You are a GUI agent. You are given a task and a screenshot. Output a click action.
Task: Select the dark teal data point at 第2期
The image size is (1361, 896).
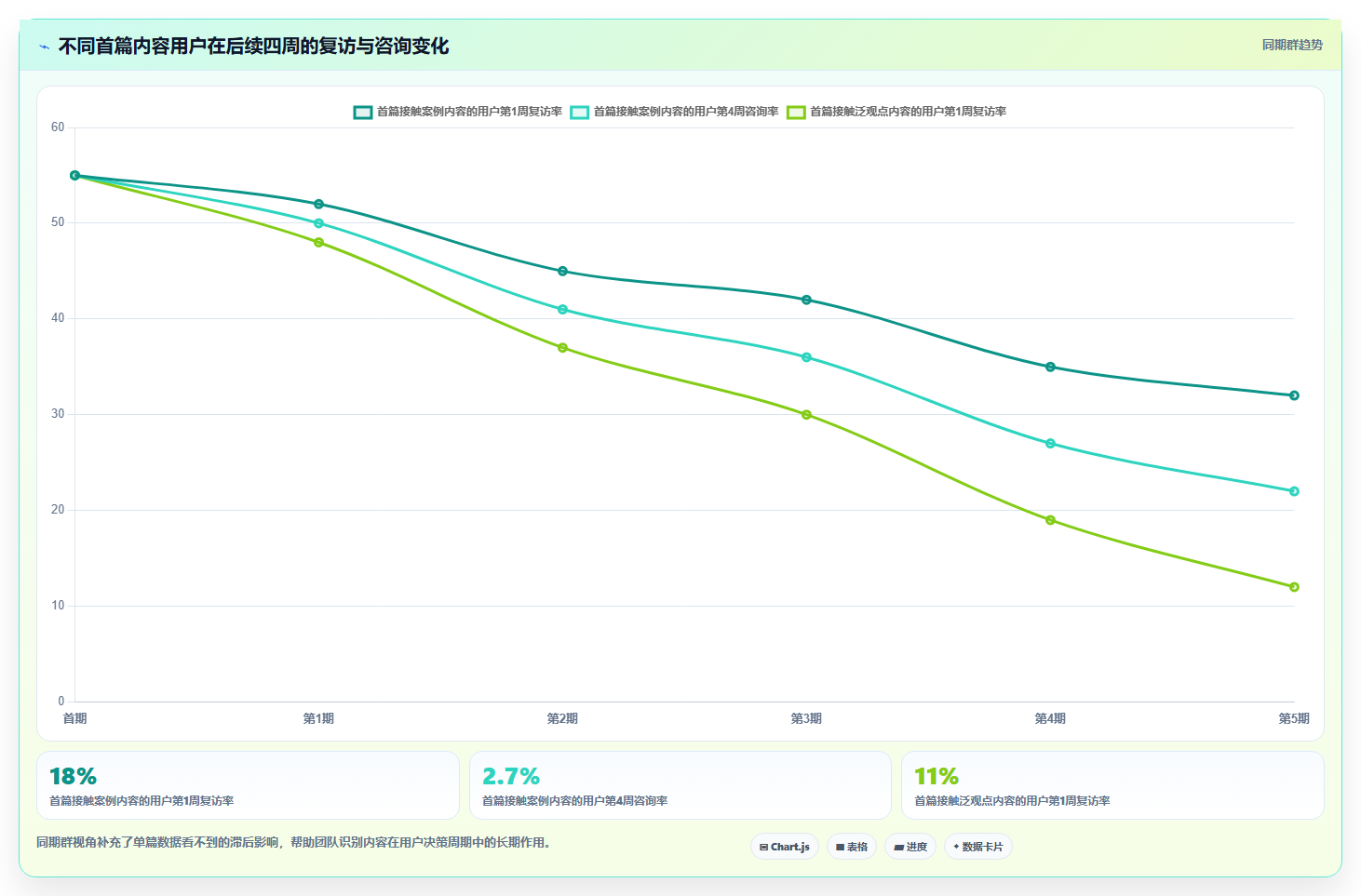click(x=562, y=272)
